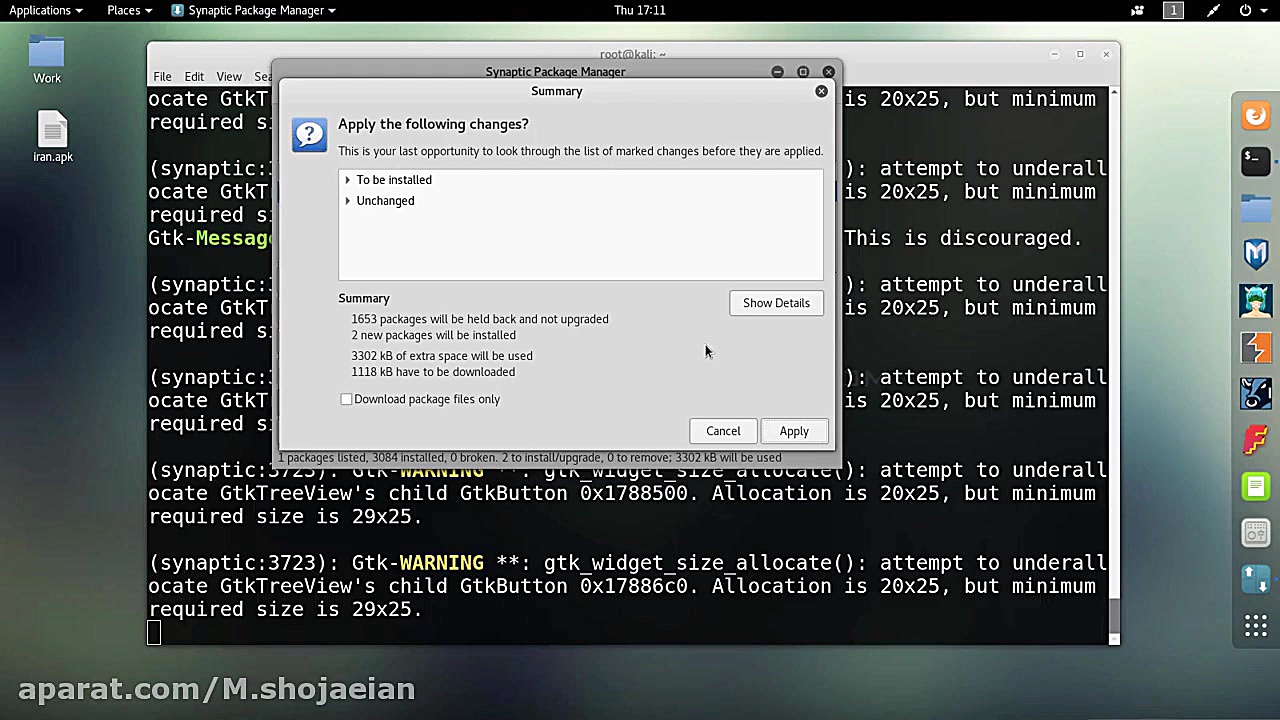Close the root@kali terminal window

coord(1106,54)
